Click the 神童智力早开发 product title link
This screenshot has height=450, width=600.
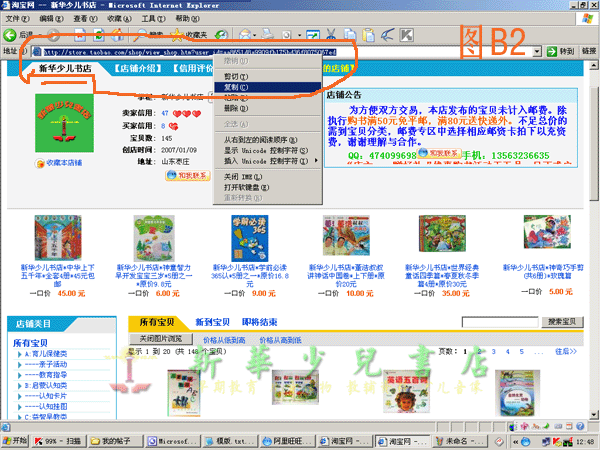tap(153, 276)
